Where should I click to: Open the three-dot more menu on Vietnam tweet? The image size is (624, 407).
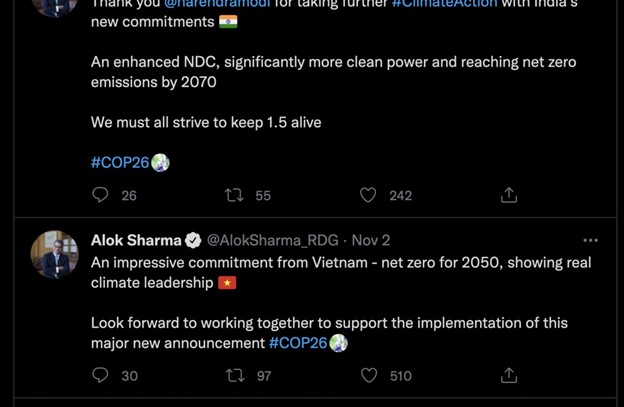point(590,240)
